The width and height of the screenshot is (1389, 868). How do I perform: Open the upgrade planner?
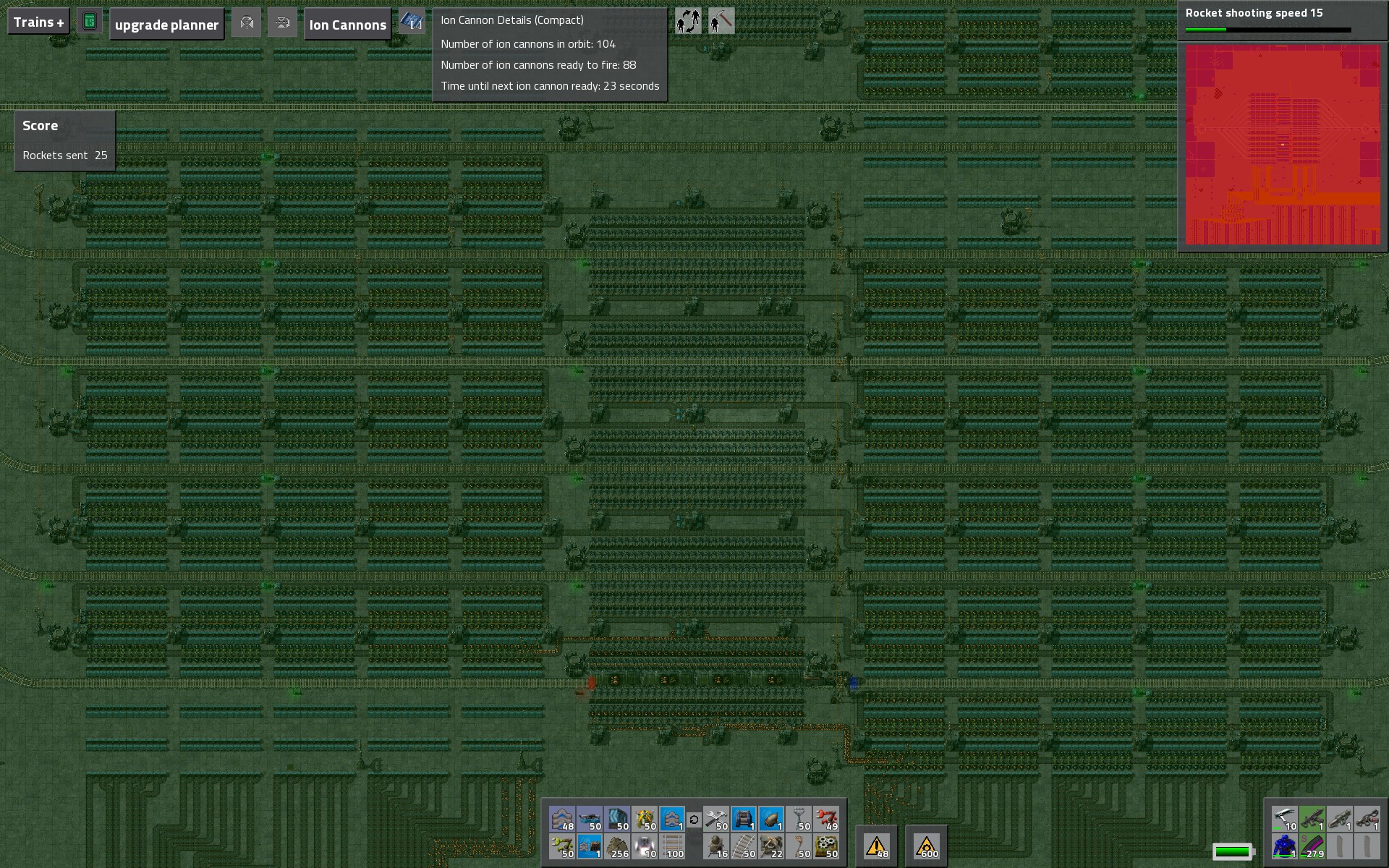(166, 25)
